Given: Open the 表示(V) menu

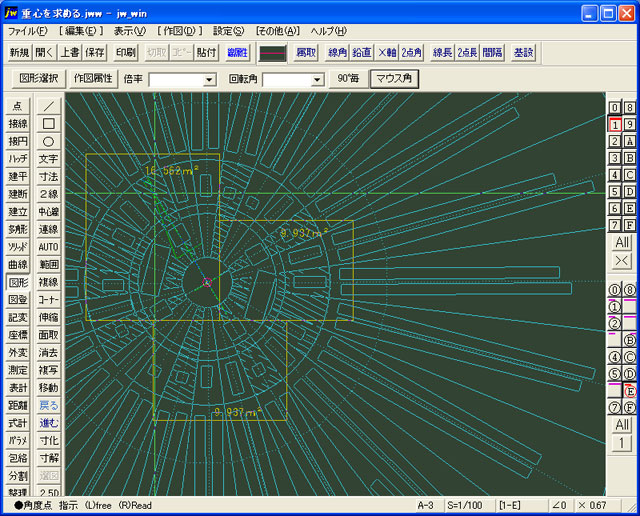Looking at the screenshot, I should (x=129, y=31).
